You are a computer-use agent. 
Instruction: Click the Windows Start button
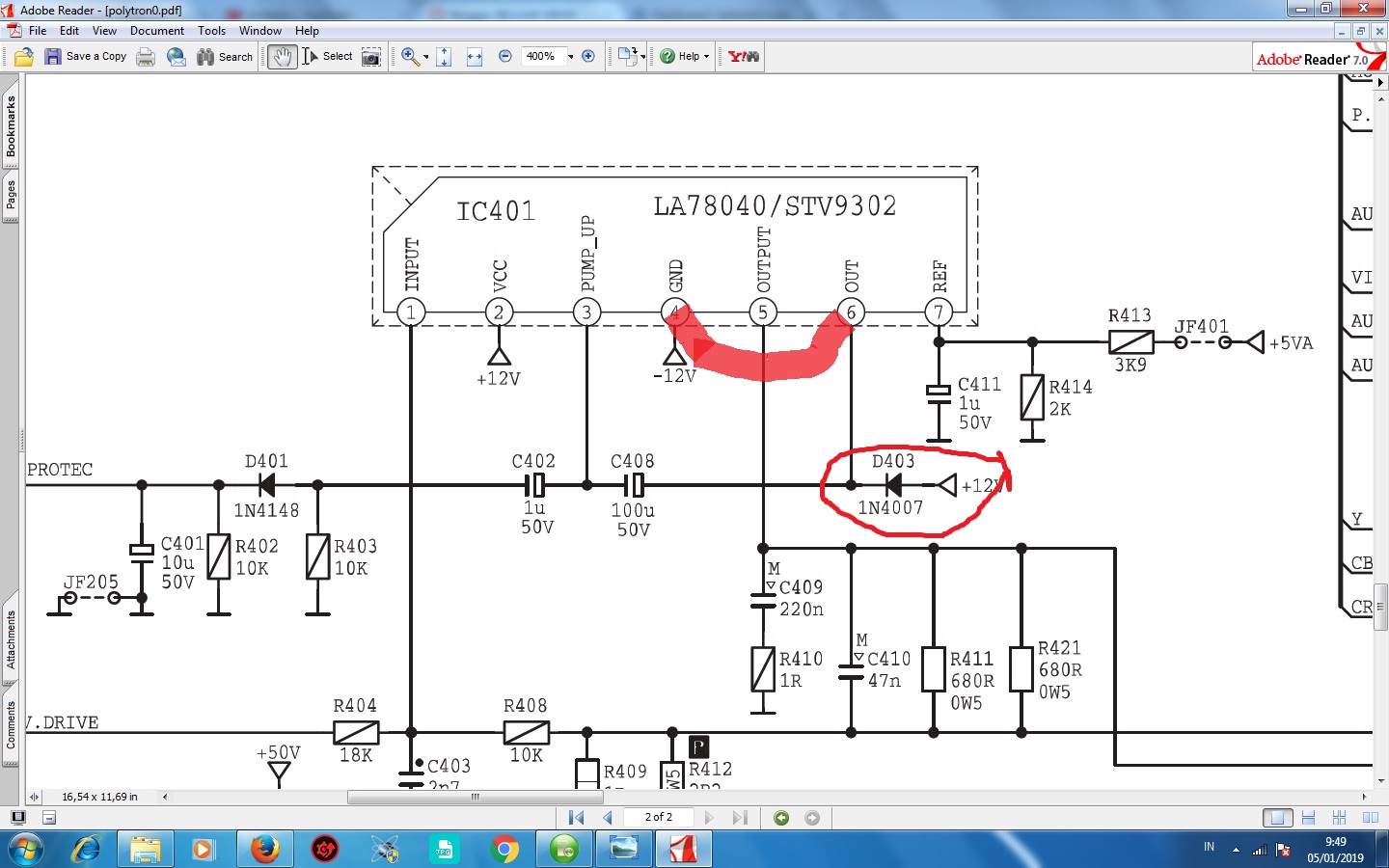(x=26, y=849)
